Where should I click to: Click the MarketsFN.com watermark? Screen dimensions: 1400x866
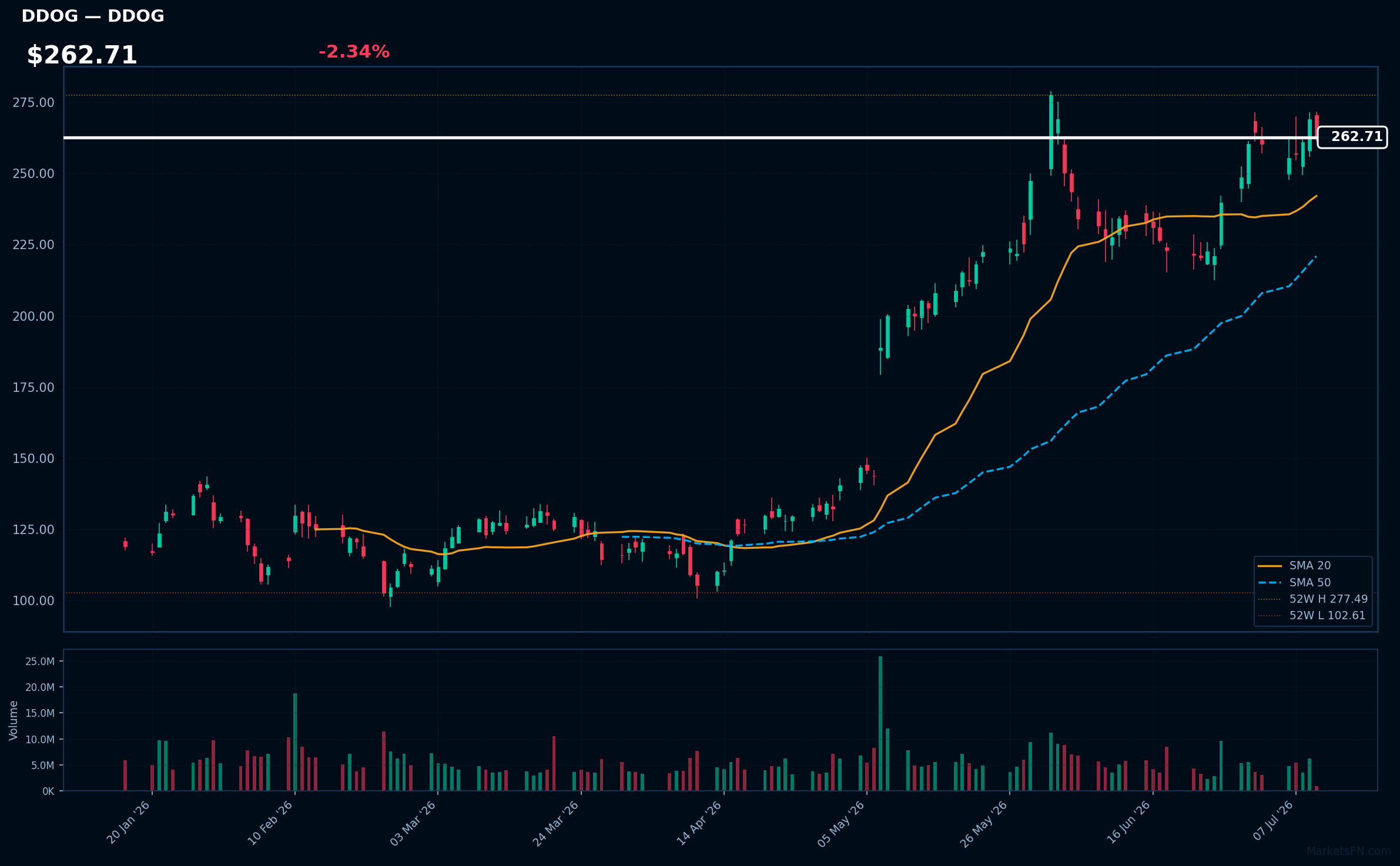1349,851
